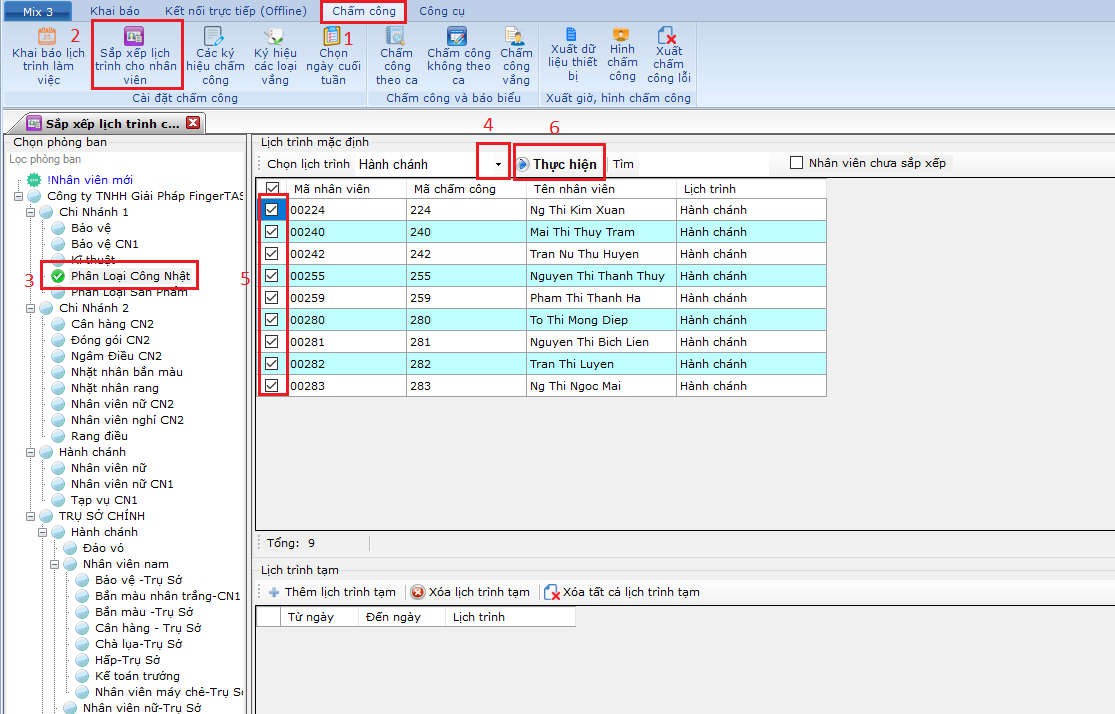Open Khai báo lịch trình làm việc icon

pyautogui.click(x=47, y=37)
